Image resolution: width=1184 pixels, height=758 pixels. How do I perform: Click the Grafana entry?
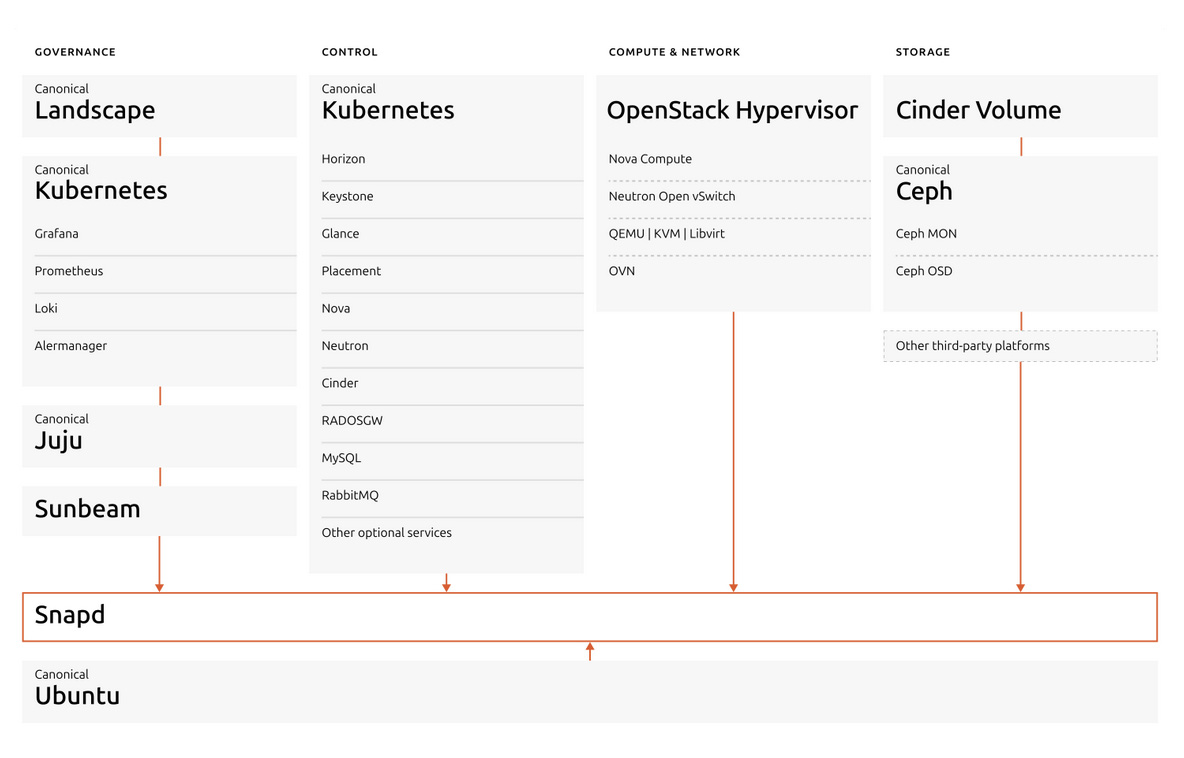57,233
